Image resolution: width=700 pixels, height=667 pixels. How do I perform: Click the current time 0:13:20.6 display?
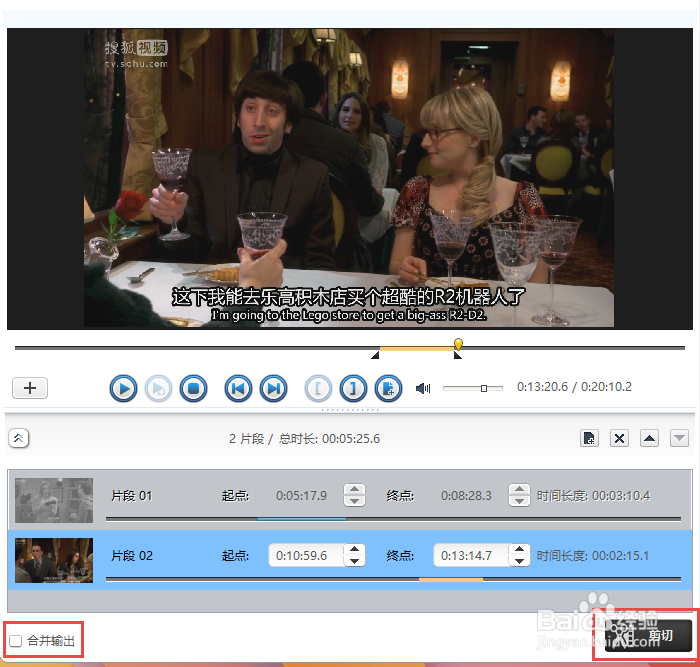542,387
